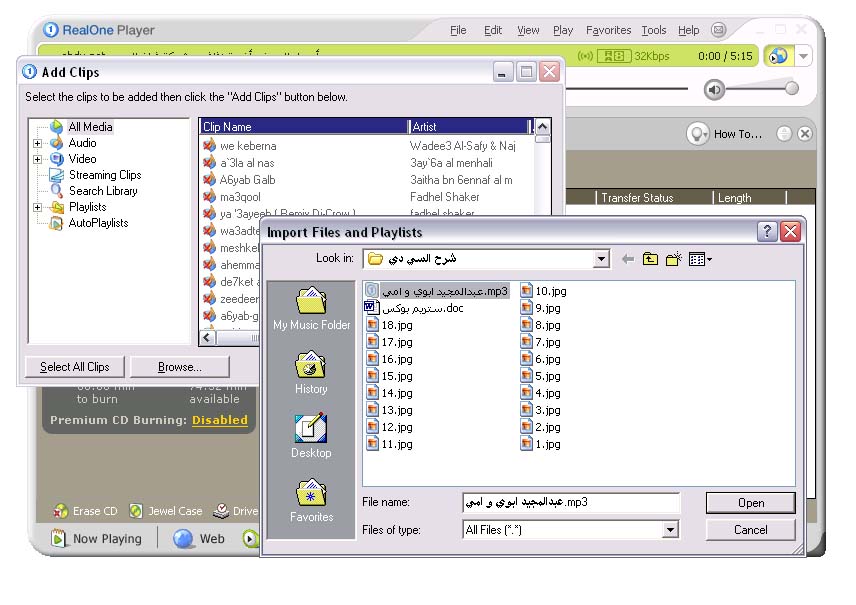Screen dimensions: 856x605
Task: Click the Disabled Premium CD Burning link
Action: pos(220,420)
